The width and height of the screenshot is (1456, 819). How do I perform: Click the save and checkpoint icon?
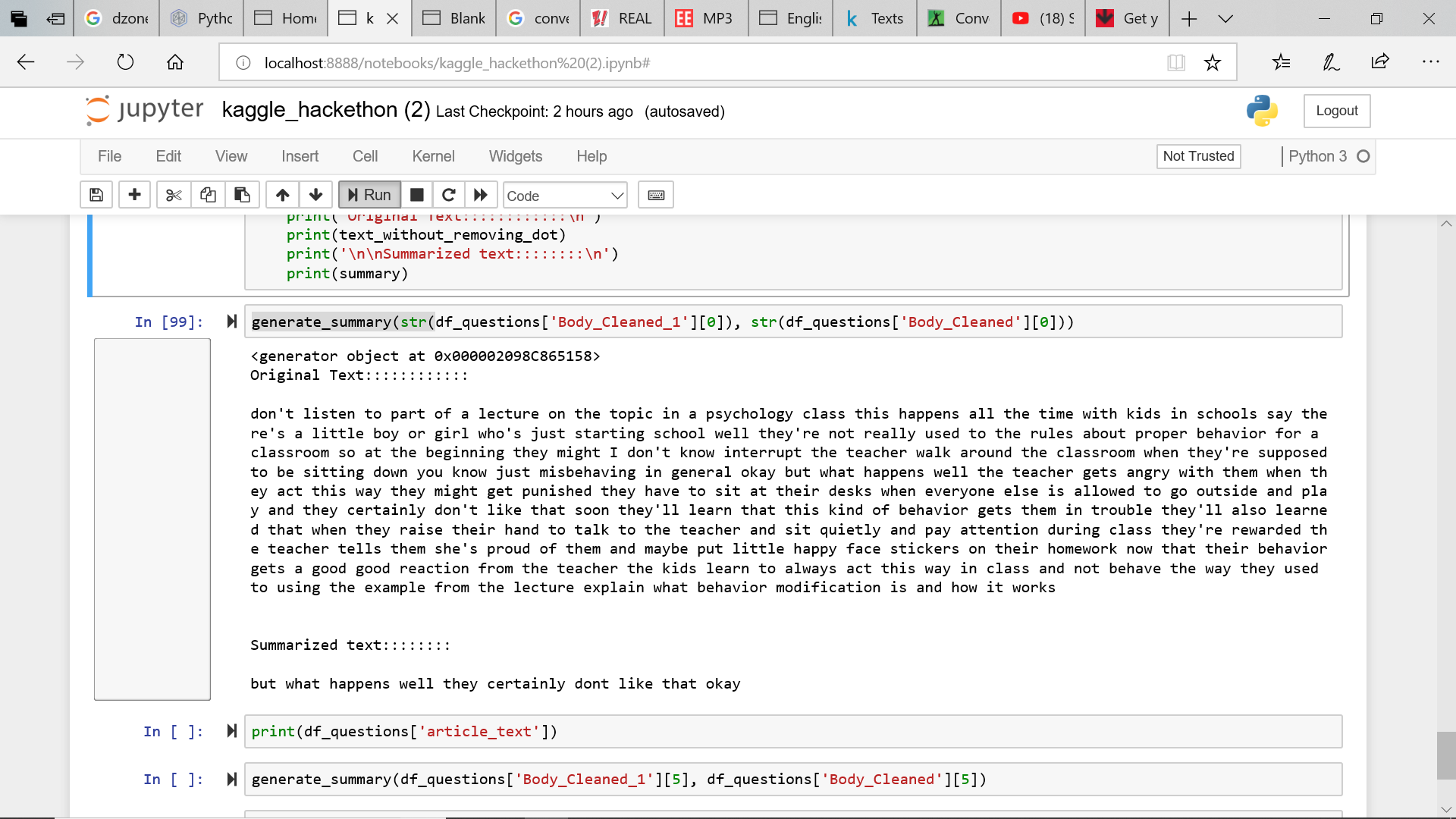pos(96,196)
